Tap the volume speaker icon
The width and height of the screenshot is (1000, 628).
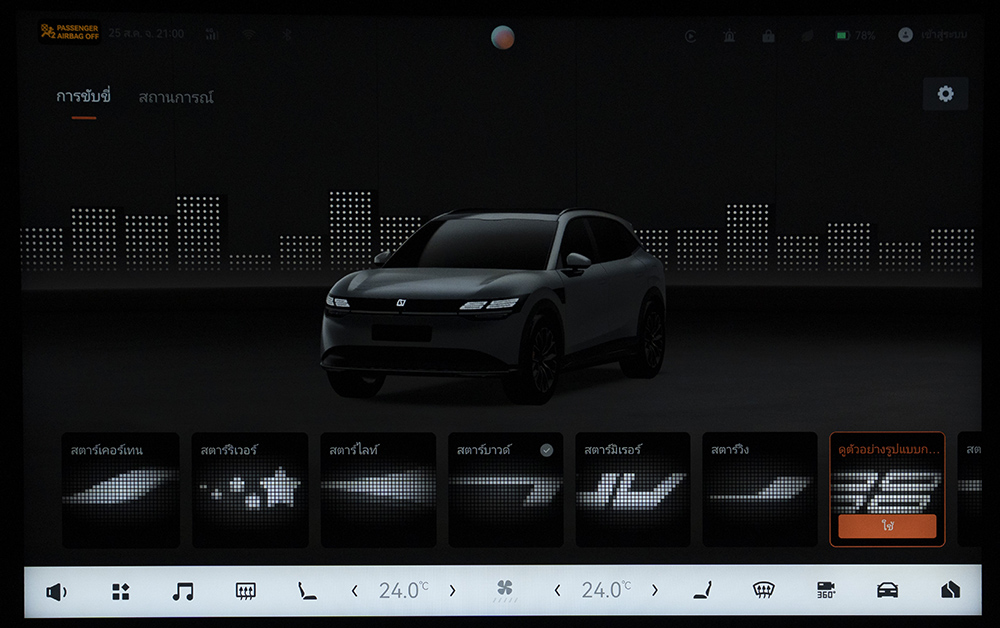click(x=56, y=591)
